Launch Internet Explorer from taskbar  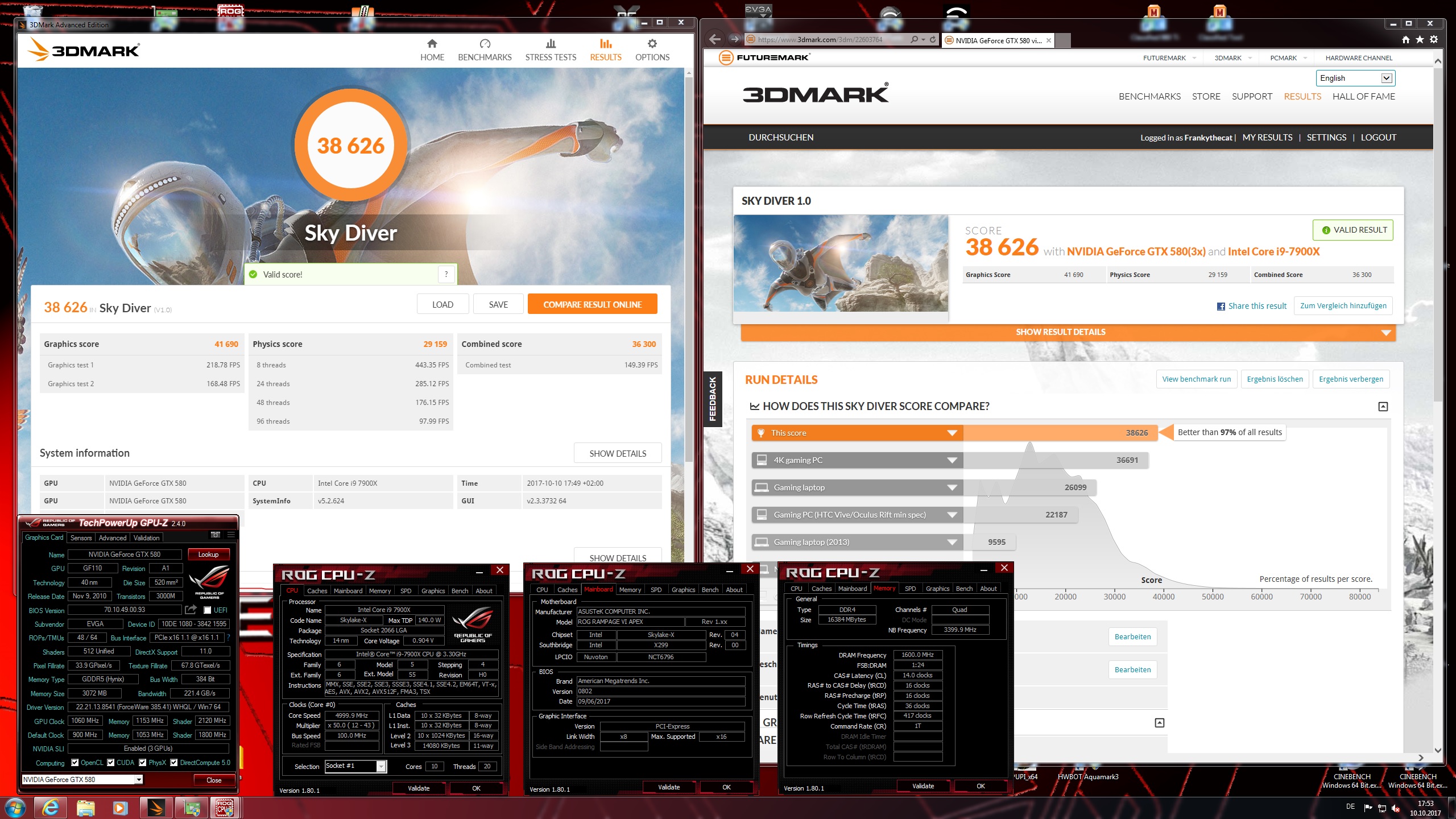click(x=51, y=808)
